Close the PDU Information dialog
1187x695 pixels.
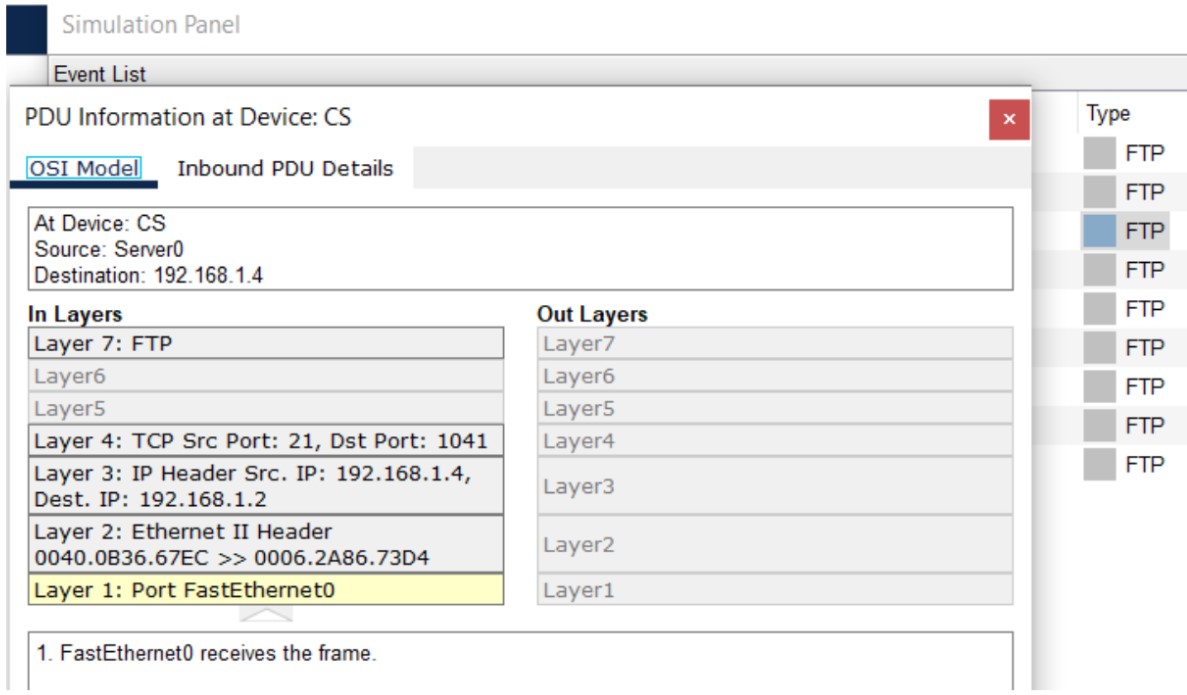[1009, 120]
